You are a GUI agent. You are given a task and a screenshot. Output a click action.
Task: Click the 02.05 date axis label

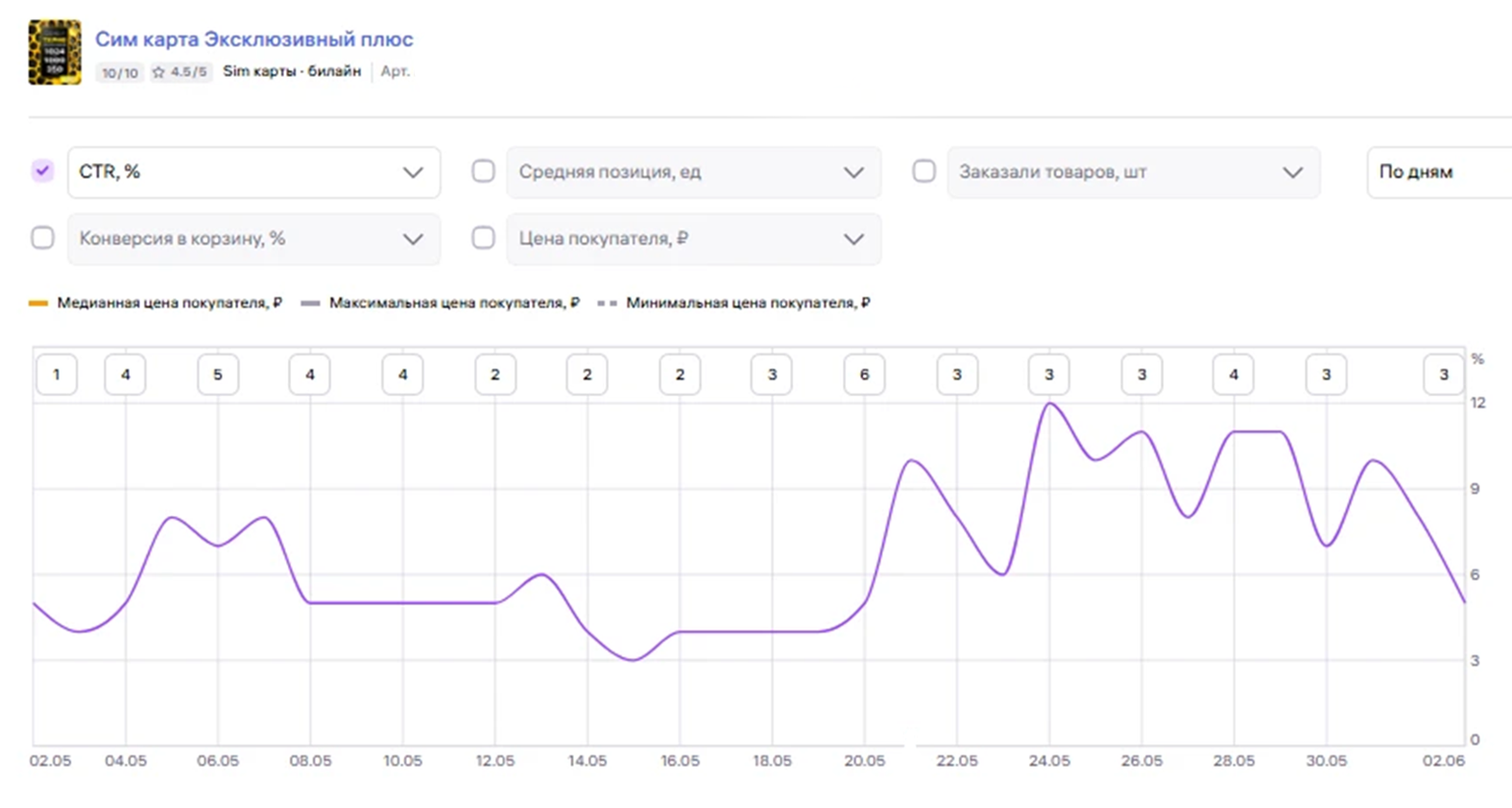50,760
